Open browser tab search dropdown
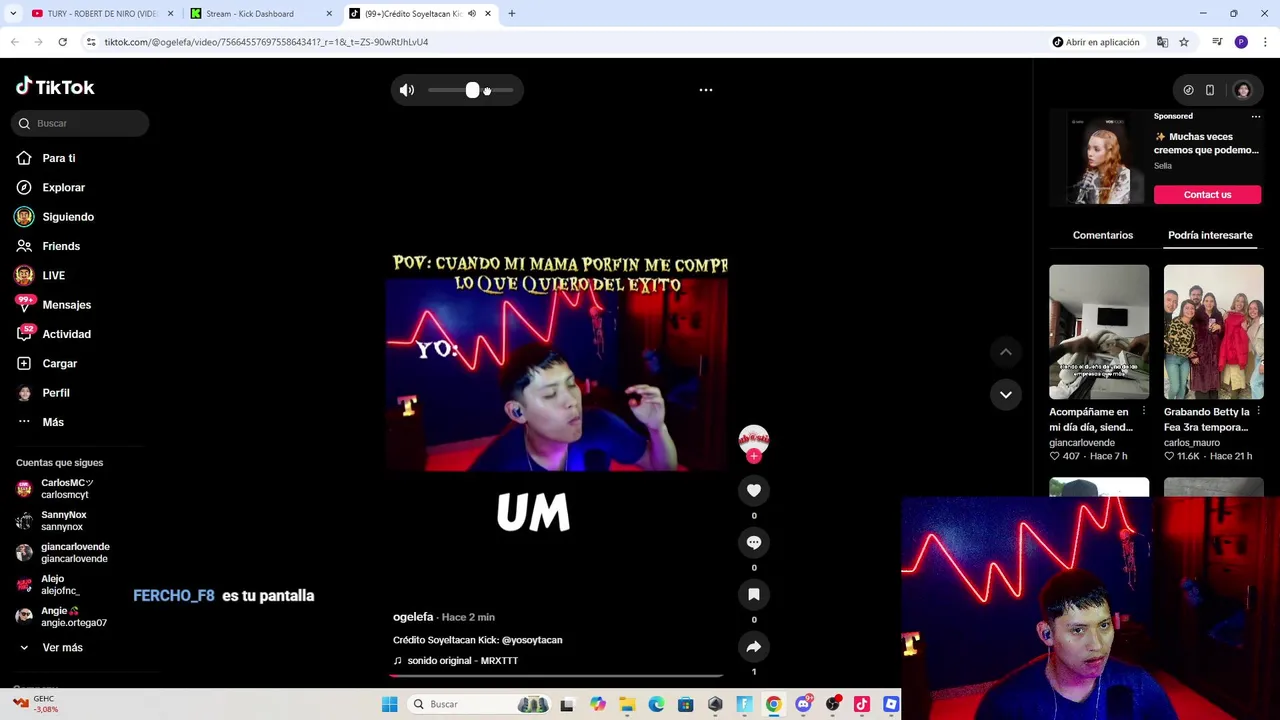 click(x=13, y=14)
